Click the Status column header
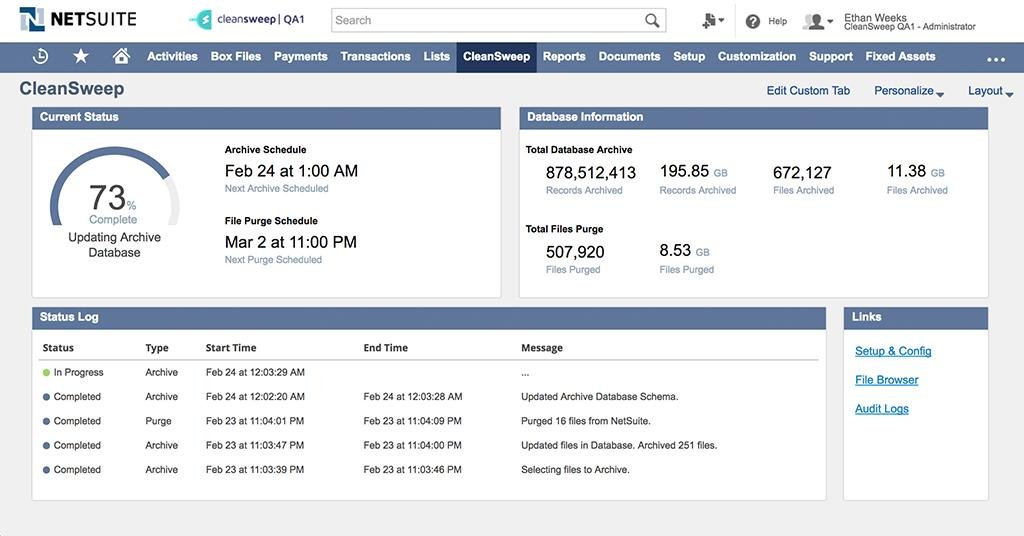Viewport: 1024px width, 536px height. tap(58, 348)
